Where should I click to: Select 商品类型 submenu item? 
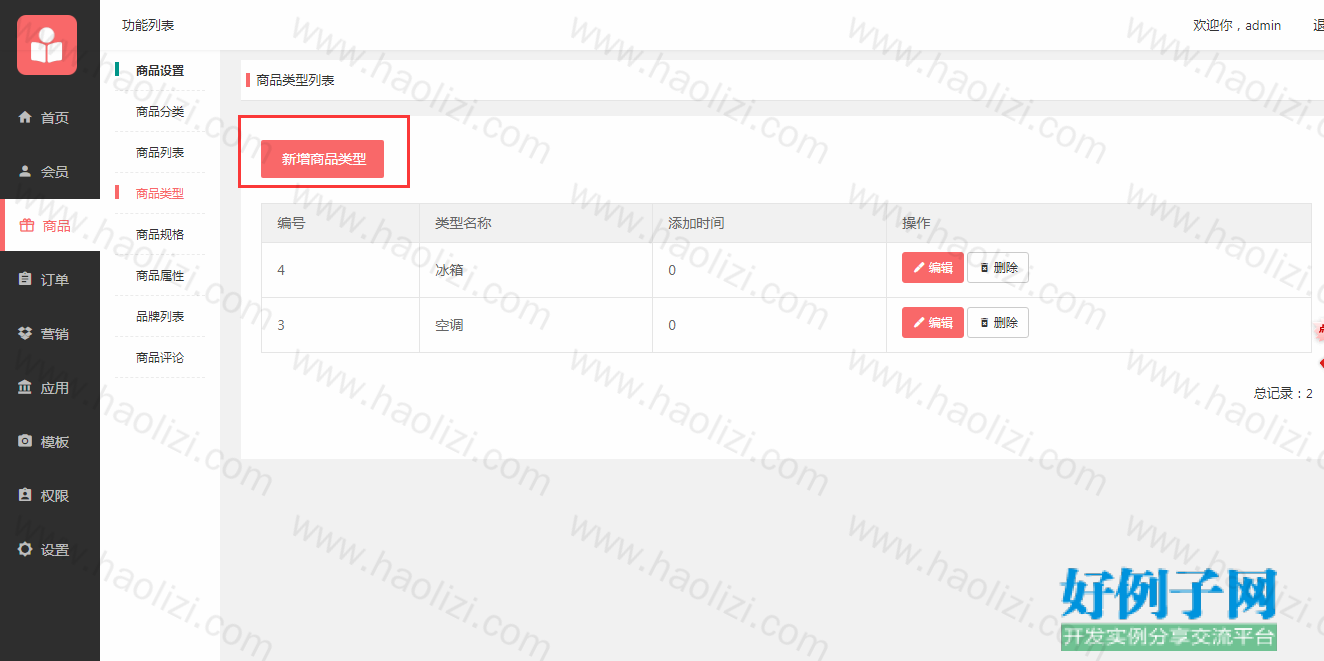pos(160,194)
